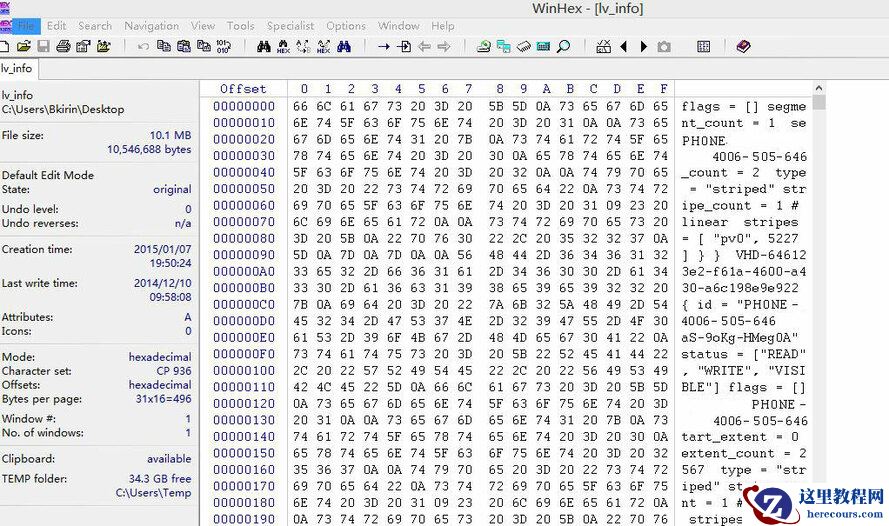
Task: Click the Undo arrow icon
Action: [x=143, y=46]
